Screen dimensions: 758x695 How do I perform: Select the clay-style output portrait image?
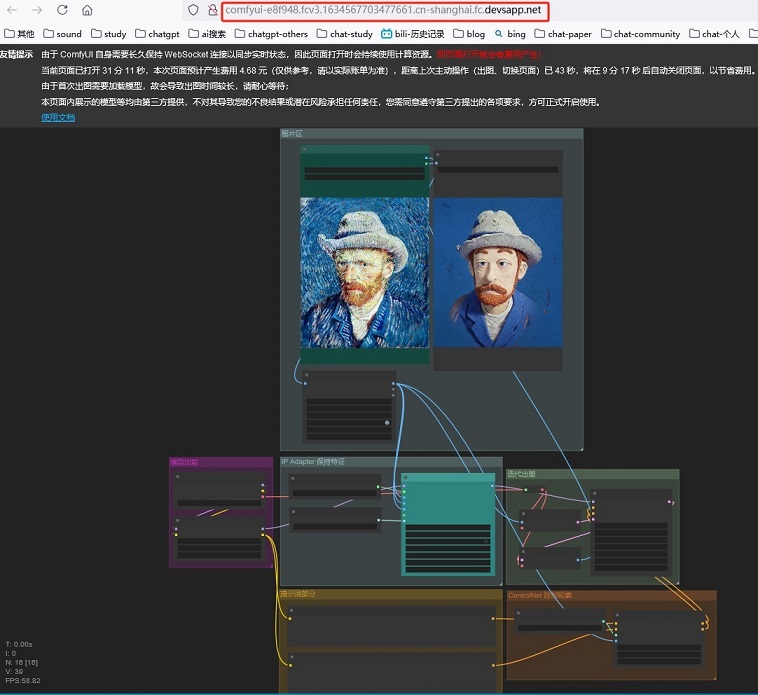498,273
